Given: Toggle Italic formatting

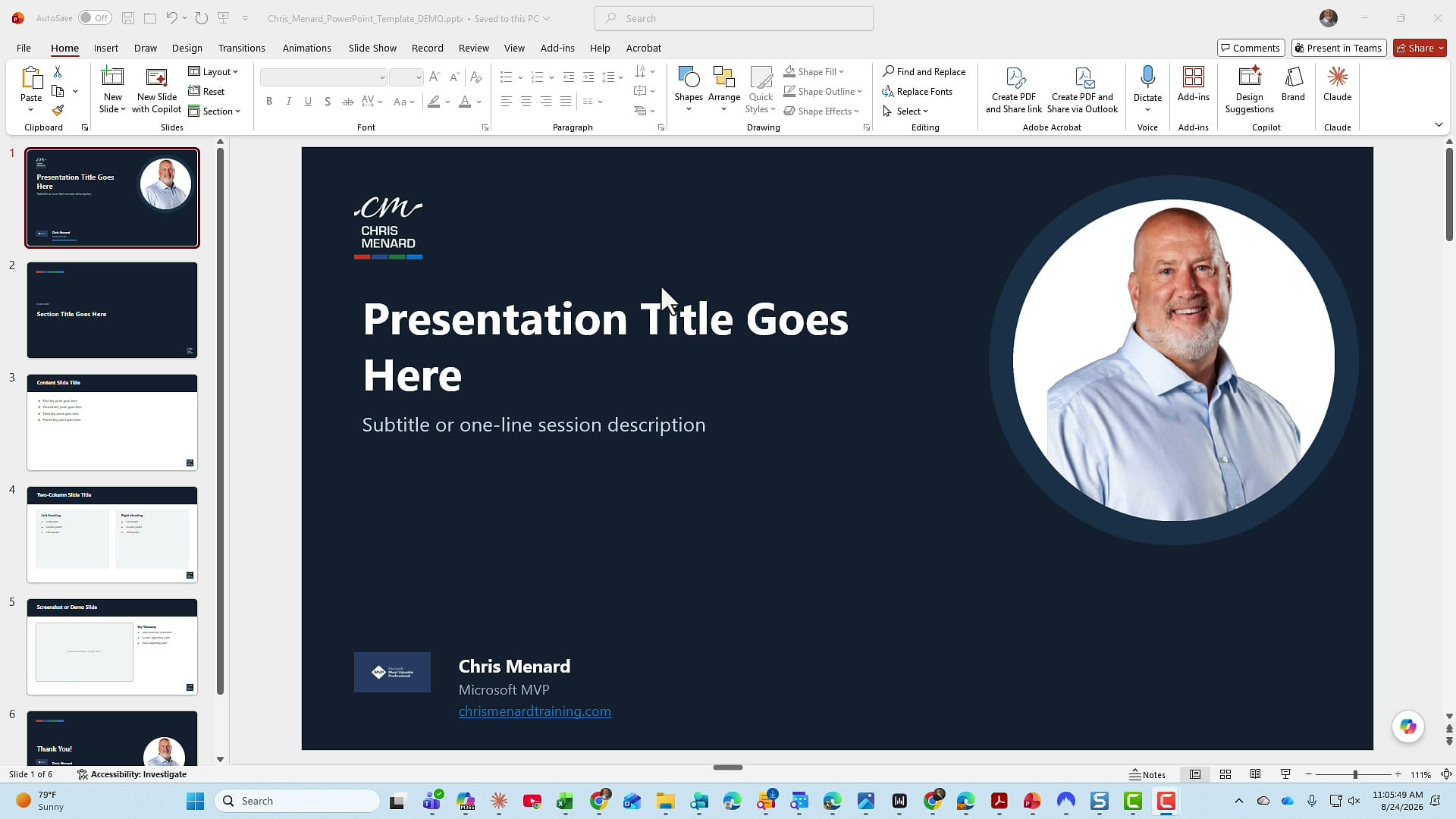Looking at the screenshot, I should tap(288, 102).
